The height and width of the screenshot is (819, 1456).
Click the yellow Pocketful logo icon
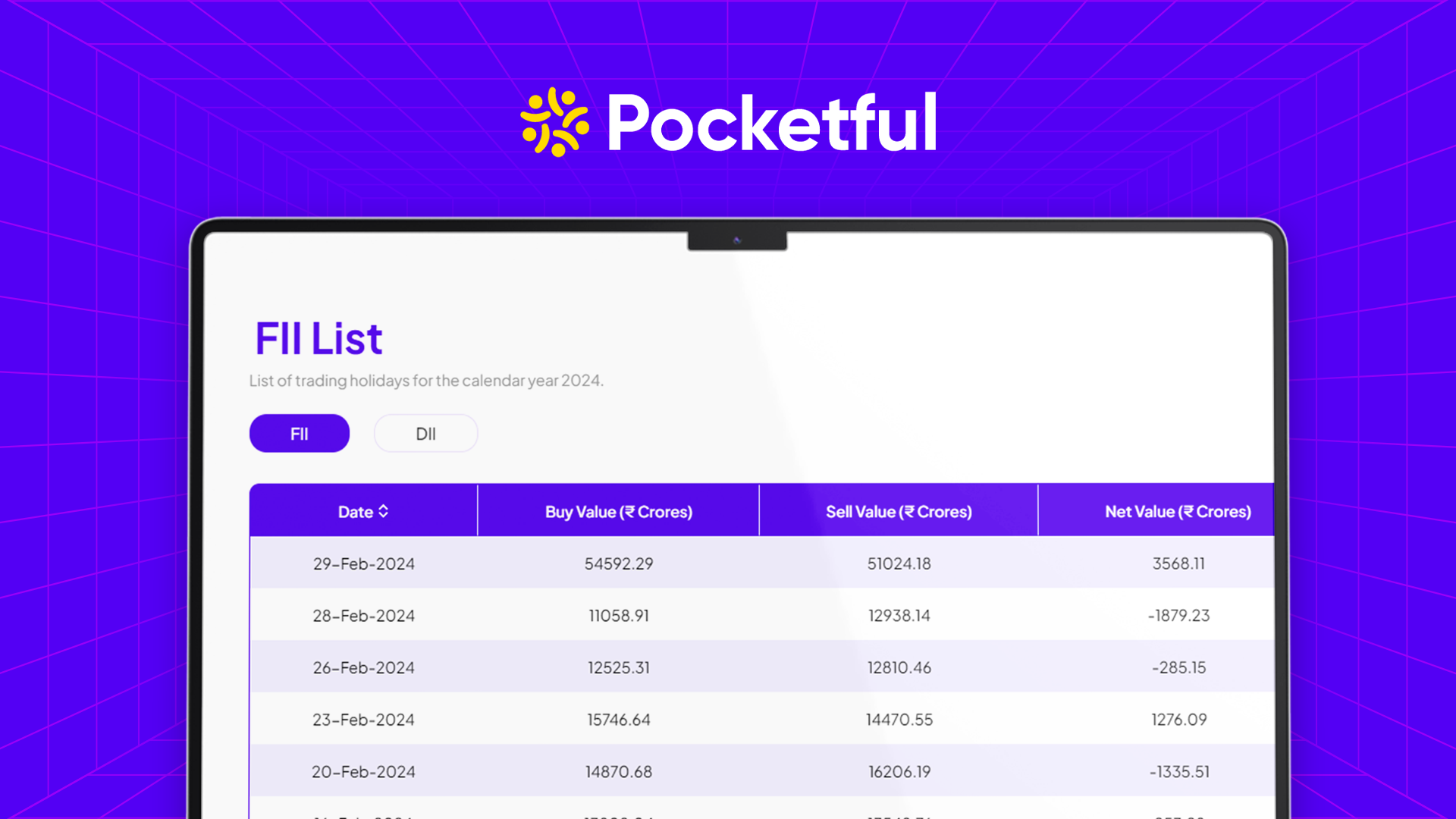click(x=554, y=123)
